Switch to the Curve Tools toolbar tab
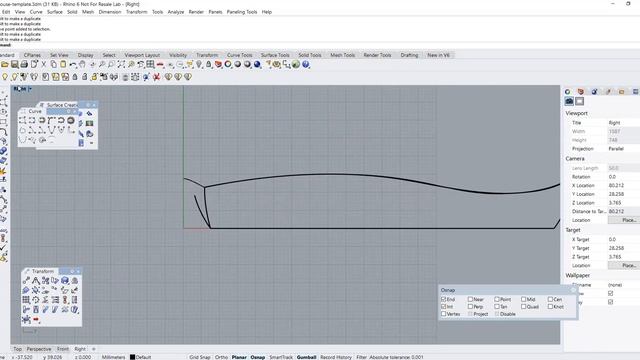The height and width of the screenshot is (360, 640). click(x=240, y=55)
